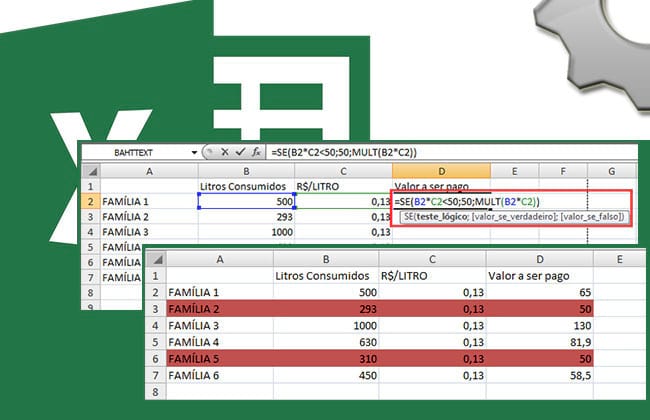Select column C header in upper sheet
This screenshot has height=420, width=650.
[x=343, y=171]
